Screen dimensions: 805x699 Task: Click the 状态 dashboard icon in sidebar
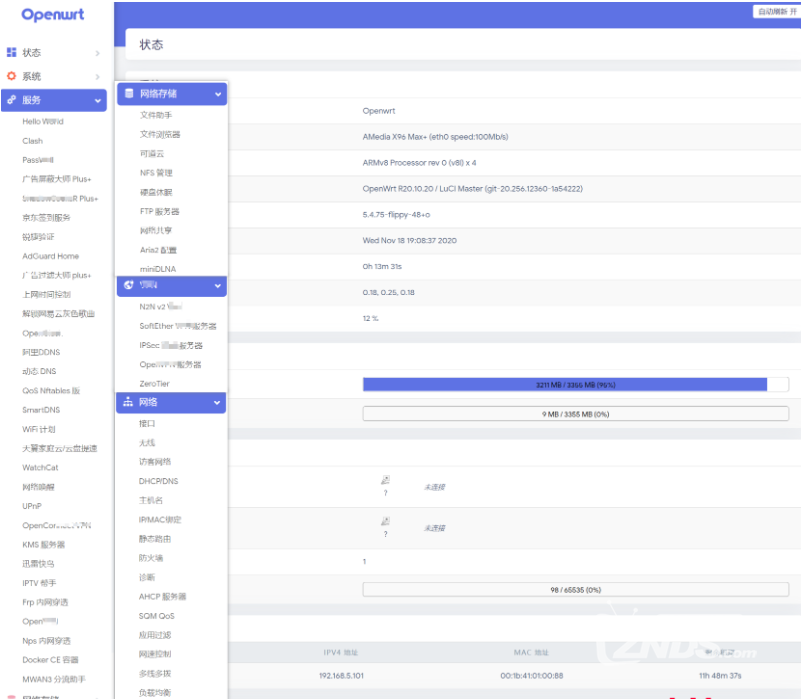click(x=12, y=52)
